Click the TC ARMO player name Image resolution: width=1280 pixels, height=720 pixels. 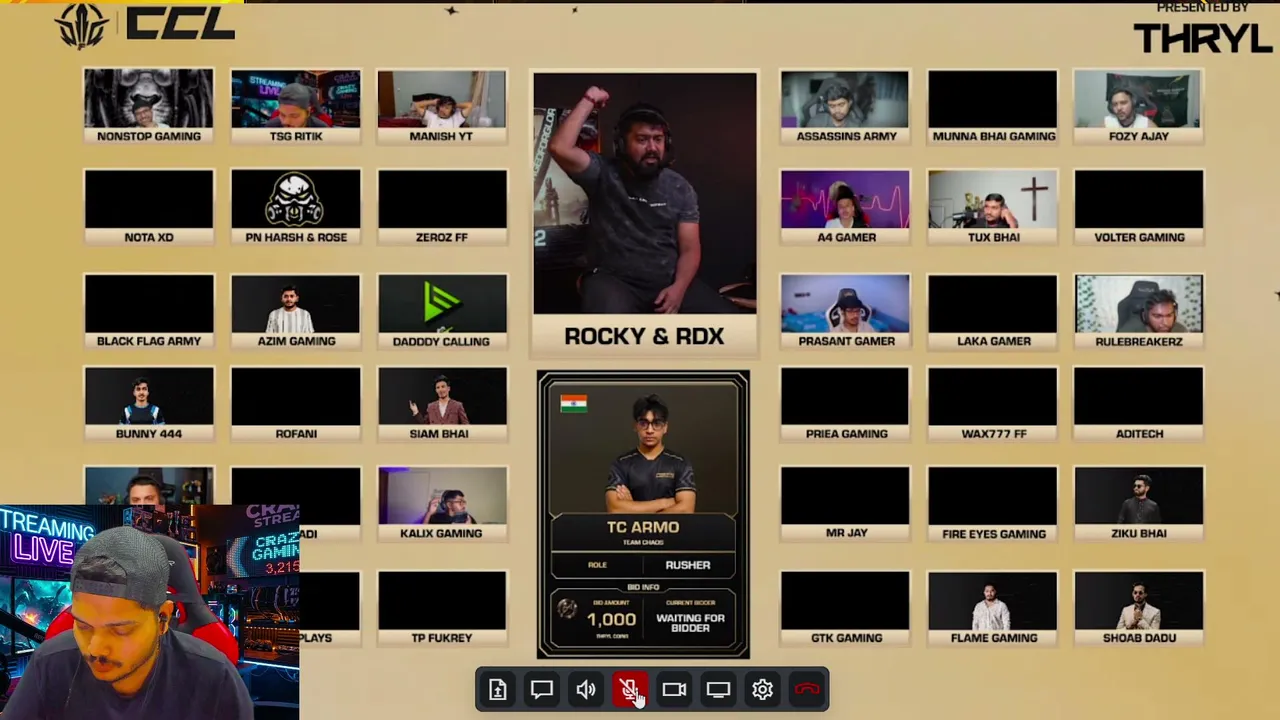click(x=643, y=527)
